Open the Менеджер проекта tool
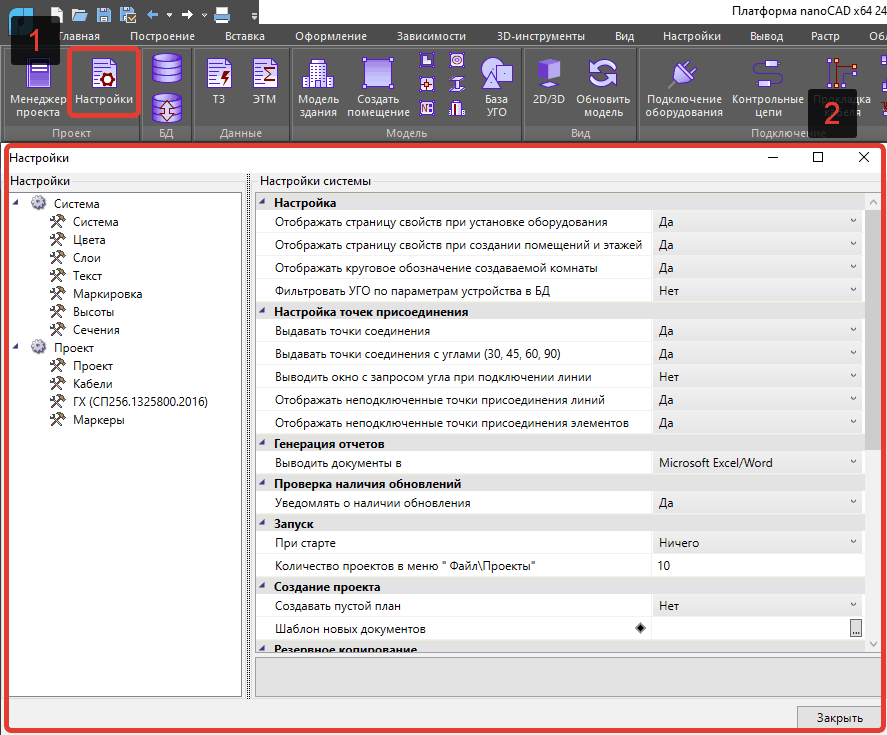This screenshot has width=887, height=735. [x=38, y=86]
